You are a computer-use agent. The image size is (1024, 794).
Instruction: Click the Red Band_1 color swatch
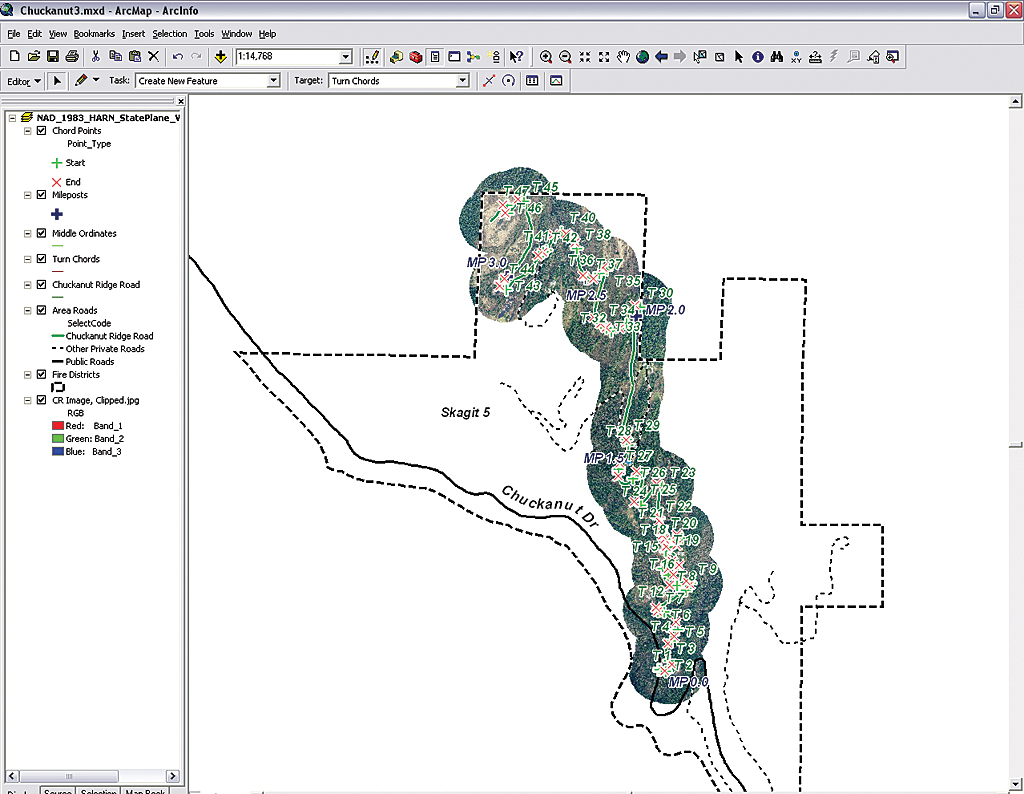57,426
